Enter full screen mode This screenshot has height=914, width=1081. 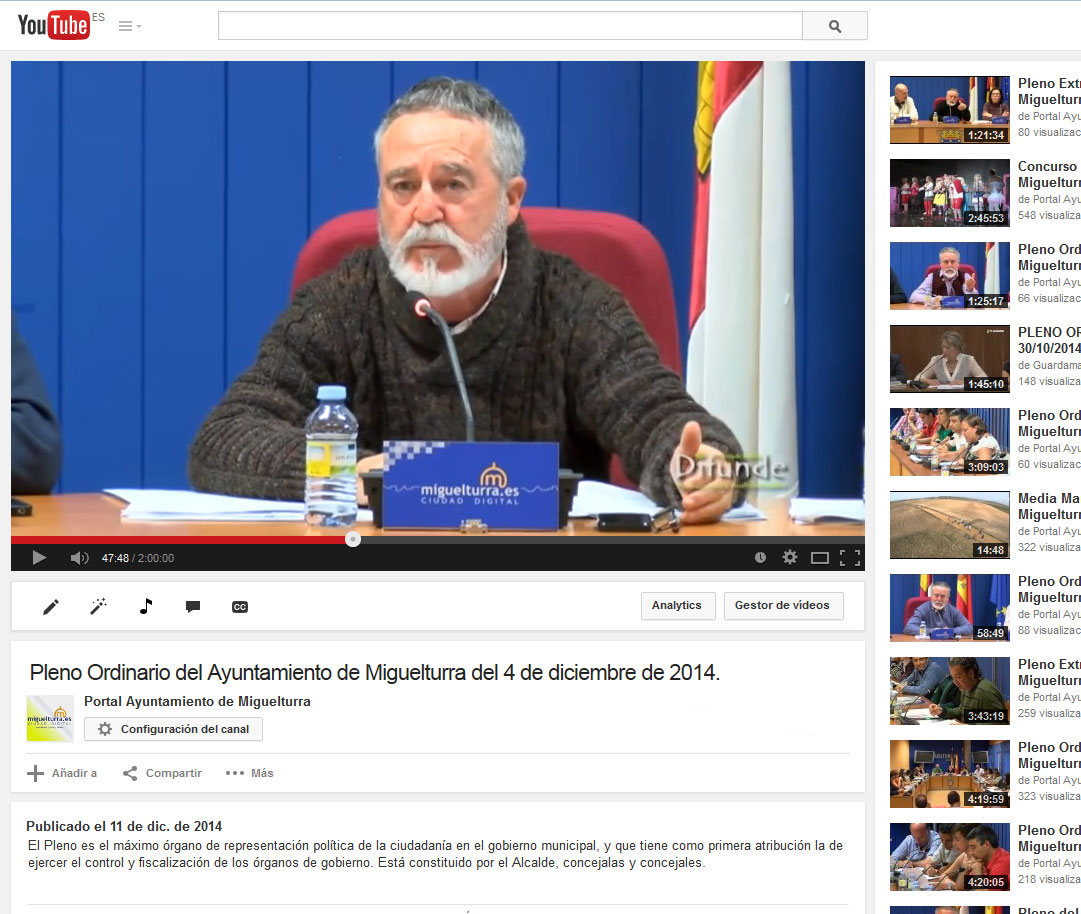(850, 558)
